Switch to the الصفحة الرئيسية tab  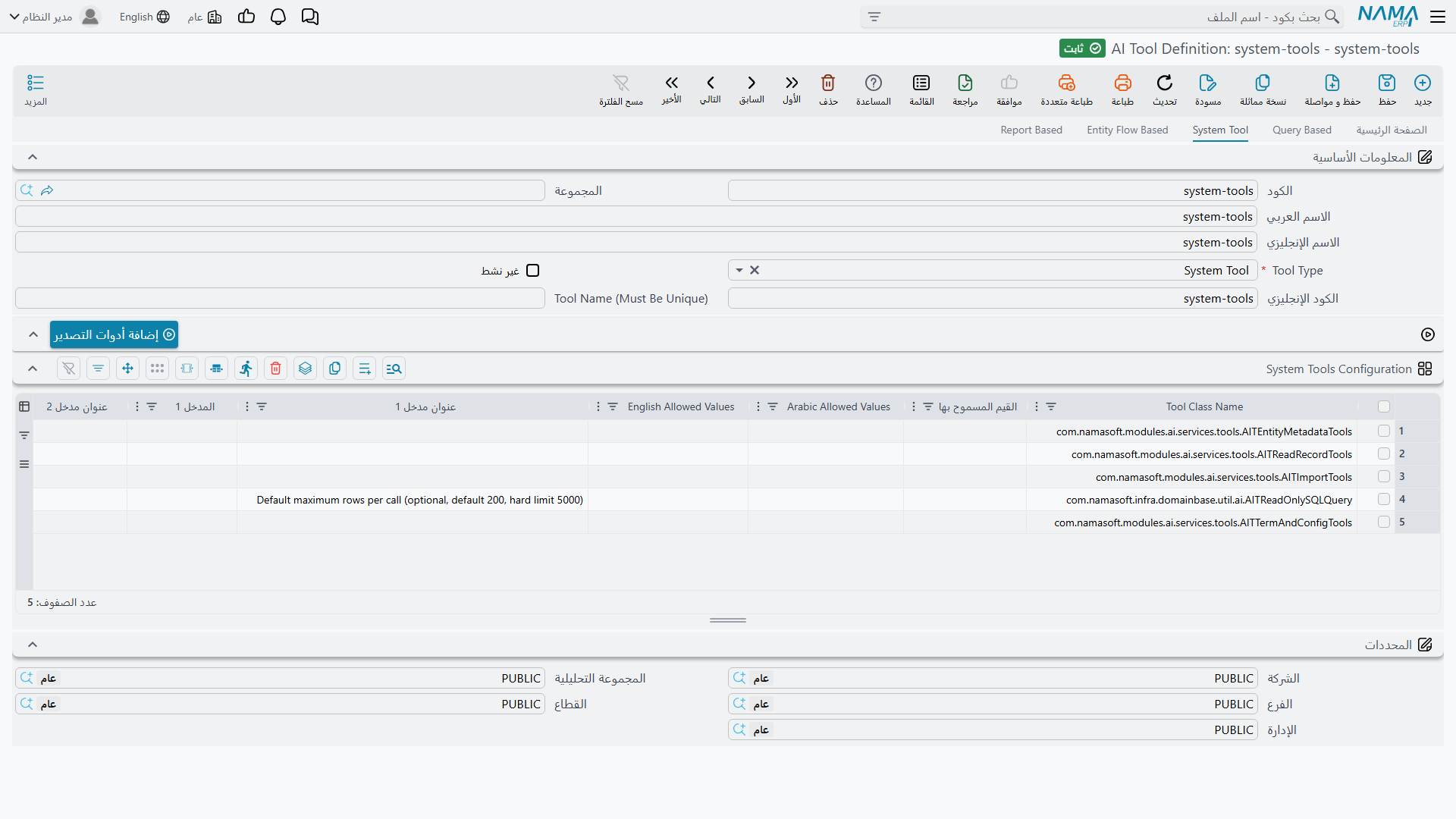[1392, 130]
